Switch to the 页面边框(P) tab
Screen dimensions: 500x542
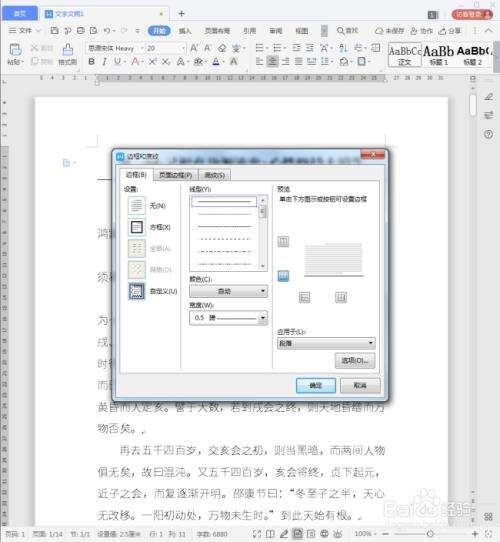point(176,175)
